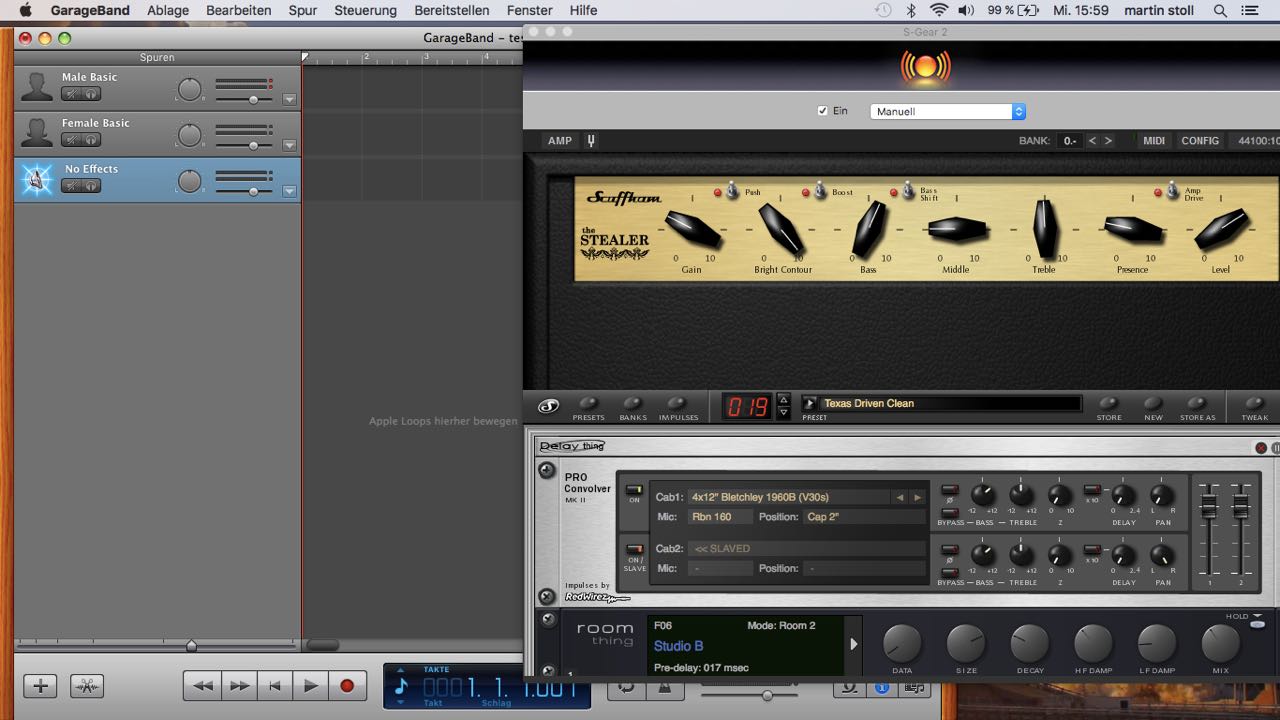Solo the Female Basic track with headphones

coord(91,140)
